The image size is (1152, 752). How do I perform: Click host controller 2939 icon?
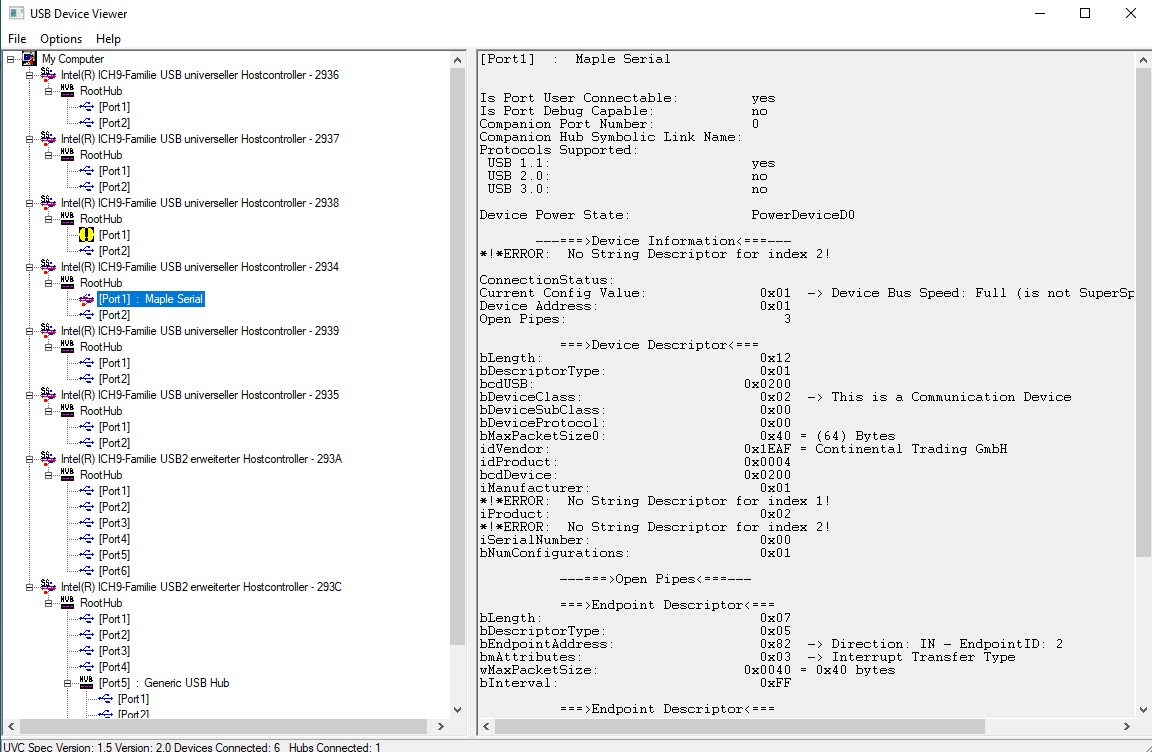tap(48, 330)
